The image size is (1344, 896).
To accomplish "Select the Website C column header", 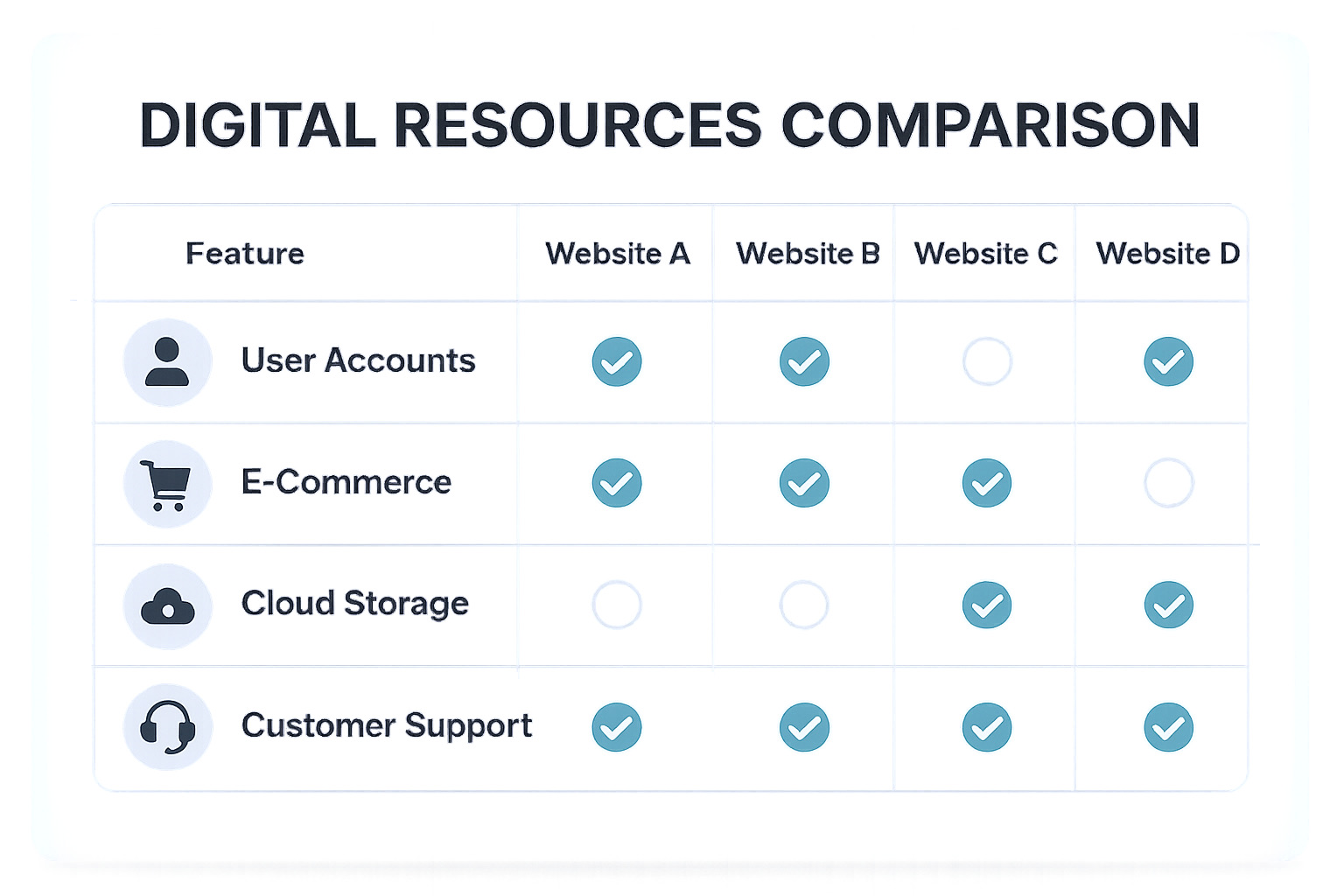I will coord(986,254).
